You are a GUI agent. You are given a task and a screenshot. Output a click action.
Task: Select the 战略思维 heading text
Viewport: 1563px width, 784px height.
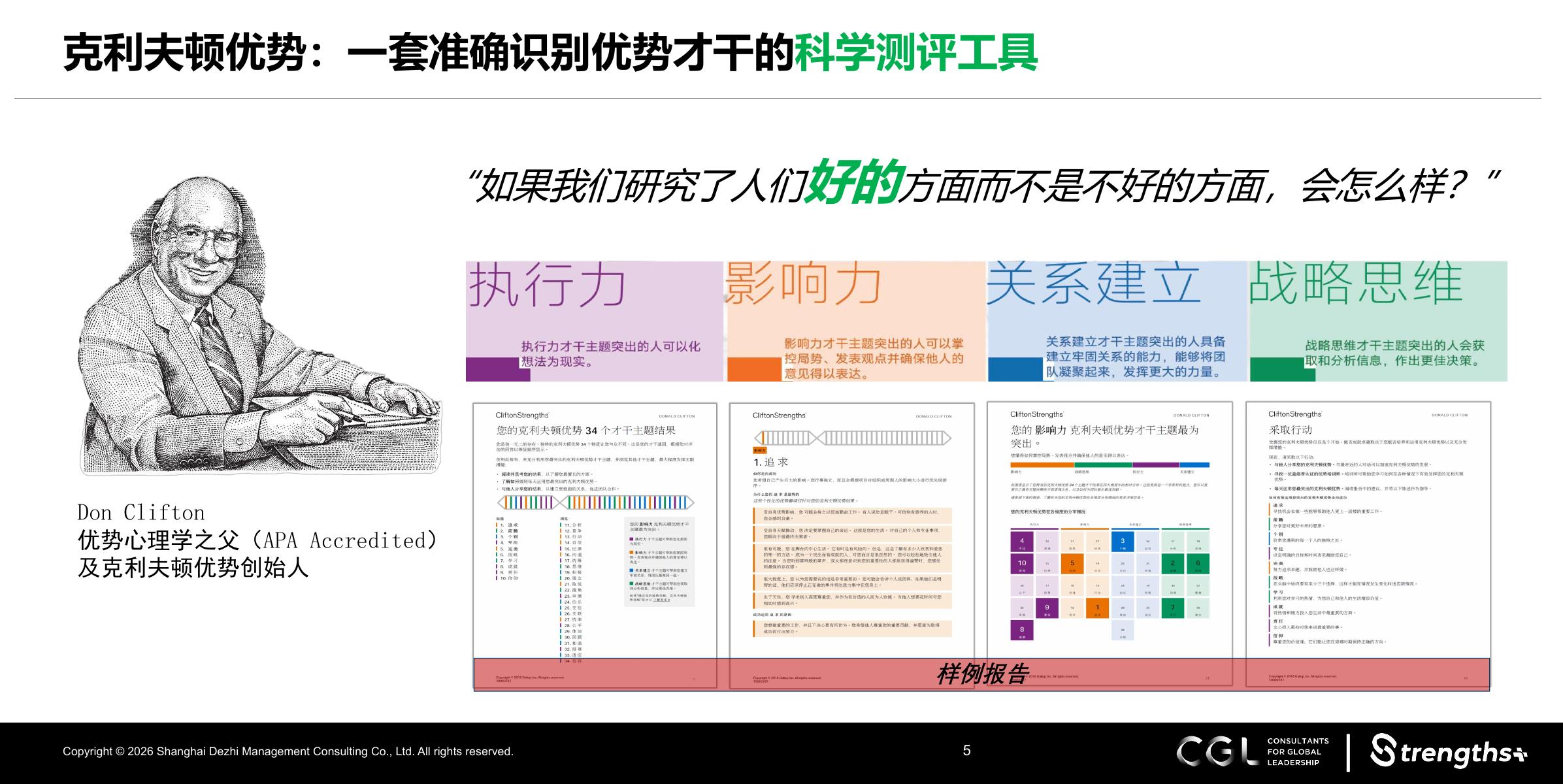[1355, 282]
